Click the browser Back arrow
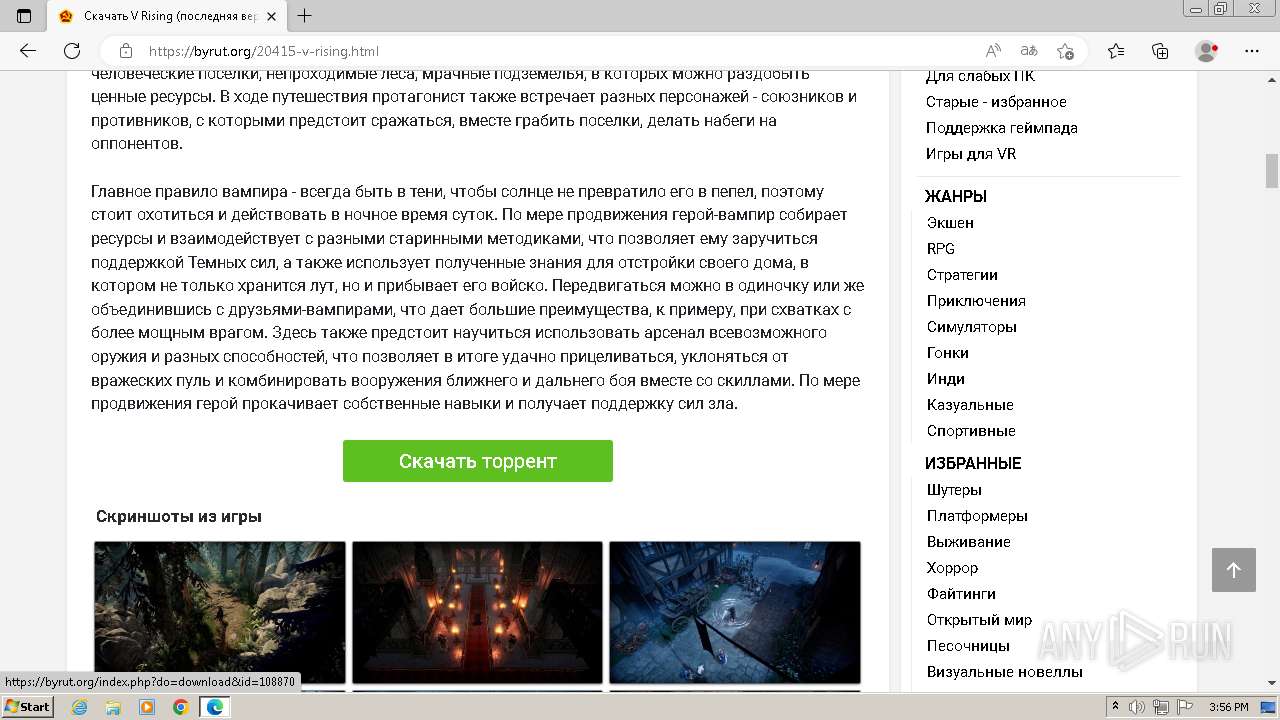This screenshot has height=720, width=1280. [x=28, y=51]
